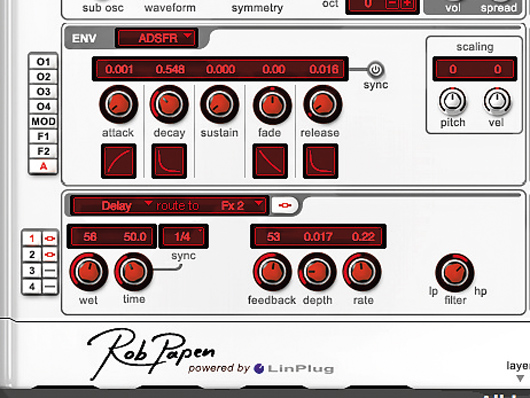530x398 pixels.
Task: Click the attack curve shape icon
Action: tap(119, 161)
